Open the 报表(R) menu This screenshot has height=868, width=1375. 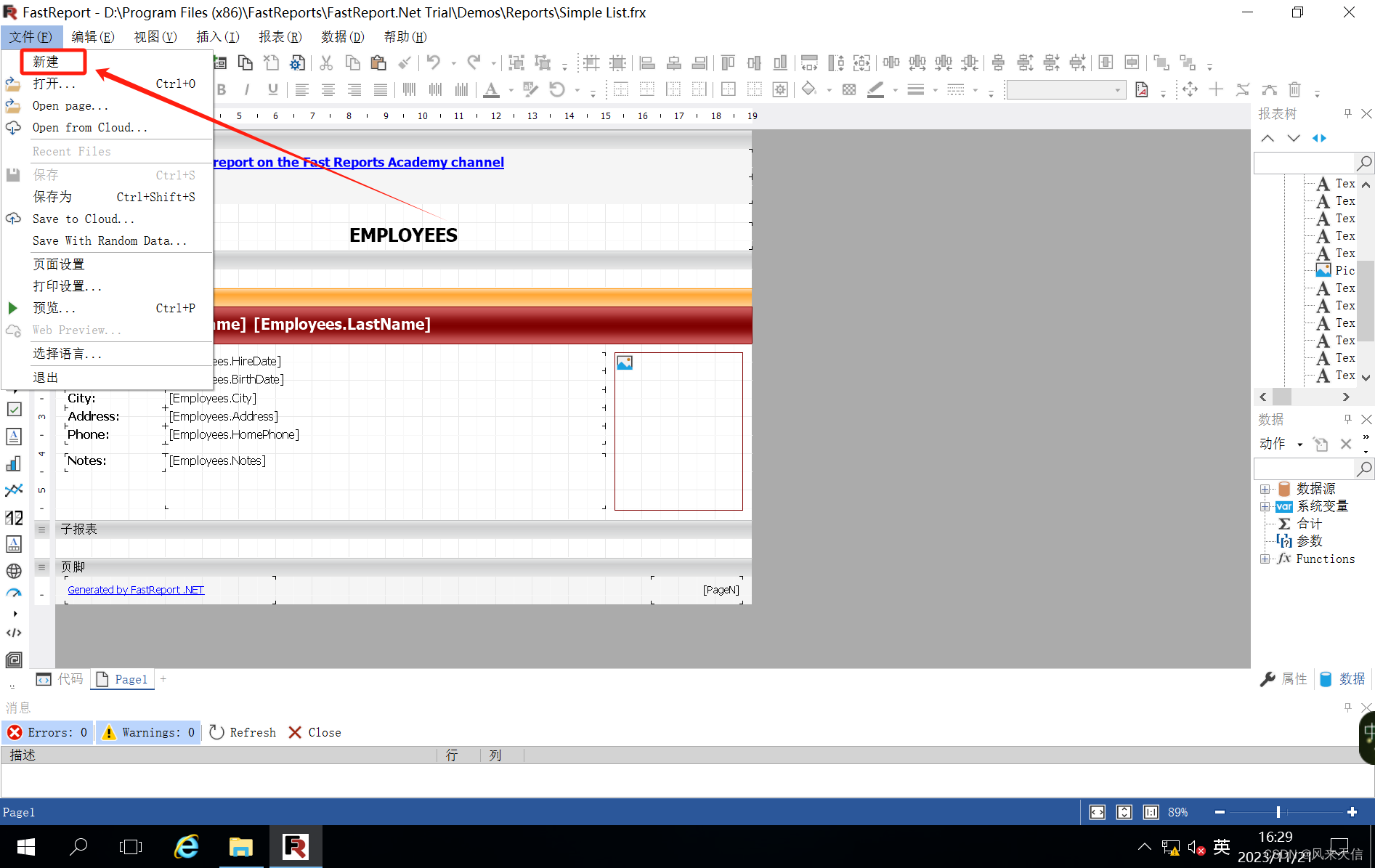280,36
